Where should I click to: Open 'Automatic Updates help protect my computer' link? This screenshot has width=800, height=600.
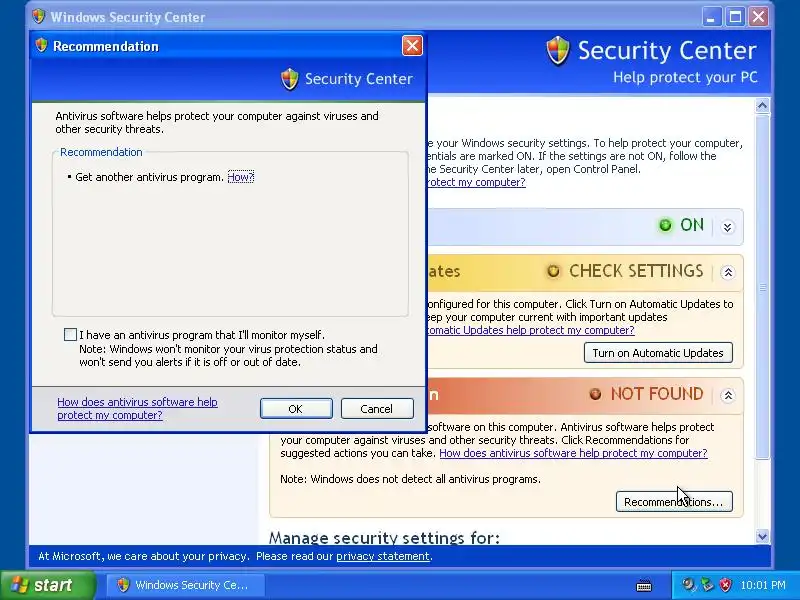click(531, 330)
